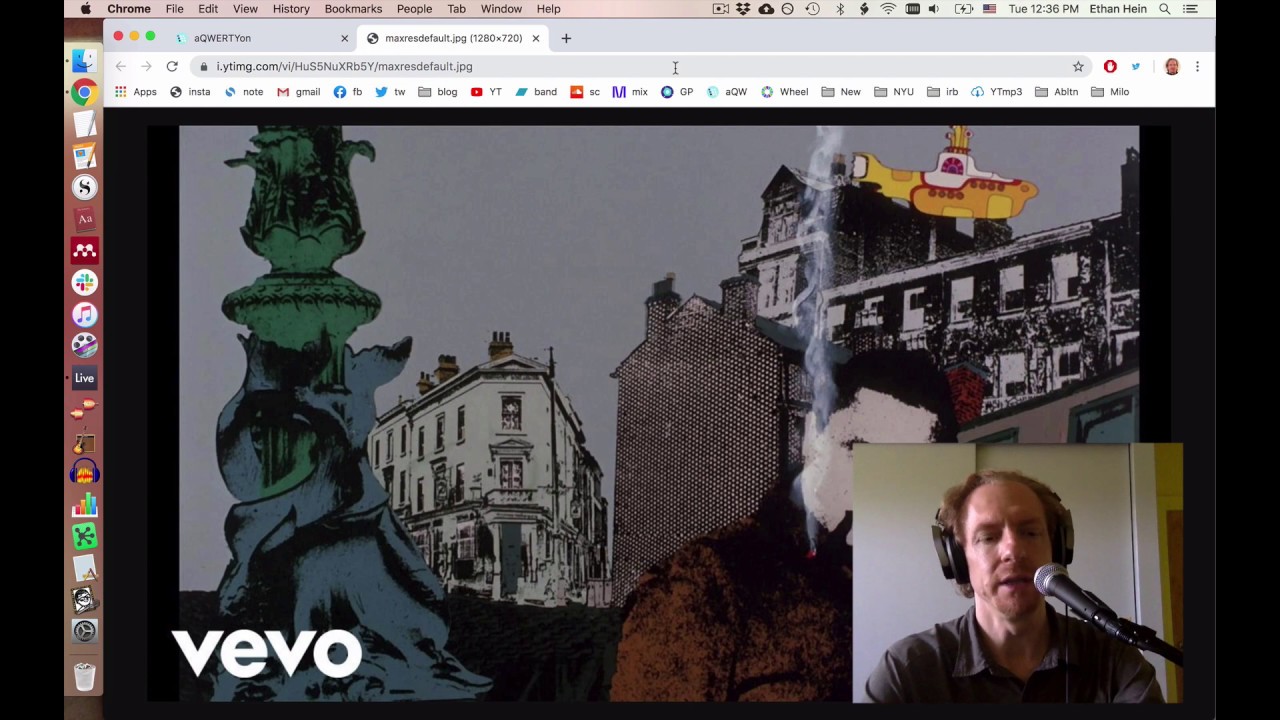Click the Dropbox menu bar icon
The image size is (1280, 720).
pos(743,9)
